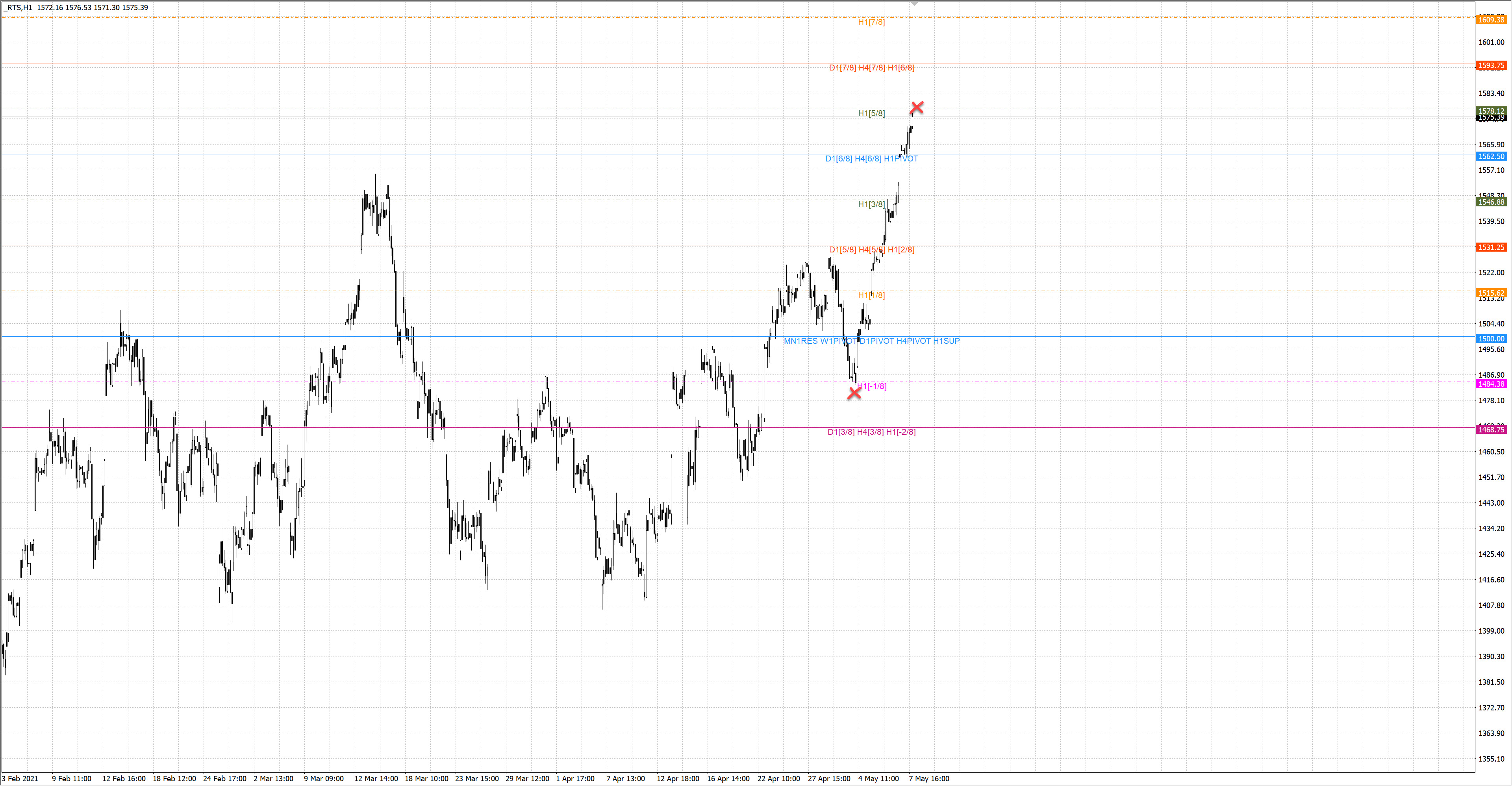
Task: Click the blue 1562.50 price level tag
Action: click(x=1491, y=157)
